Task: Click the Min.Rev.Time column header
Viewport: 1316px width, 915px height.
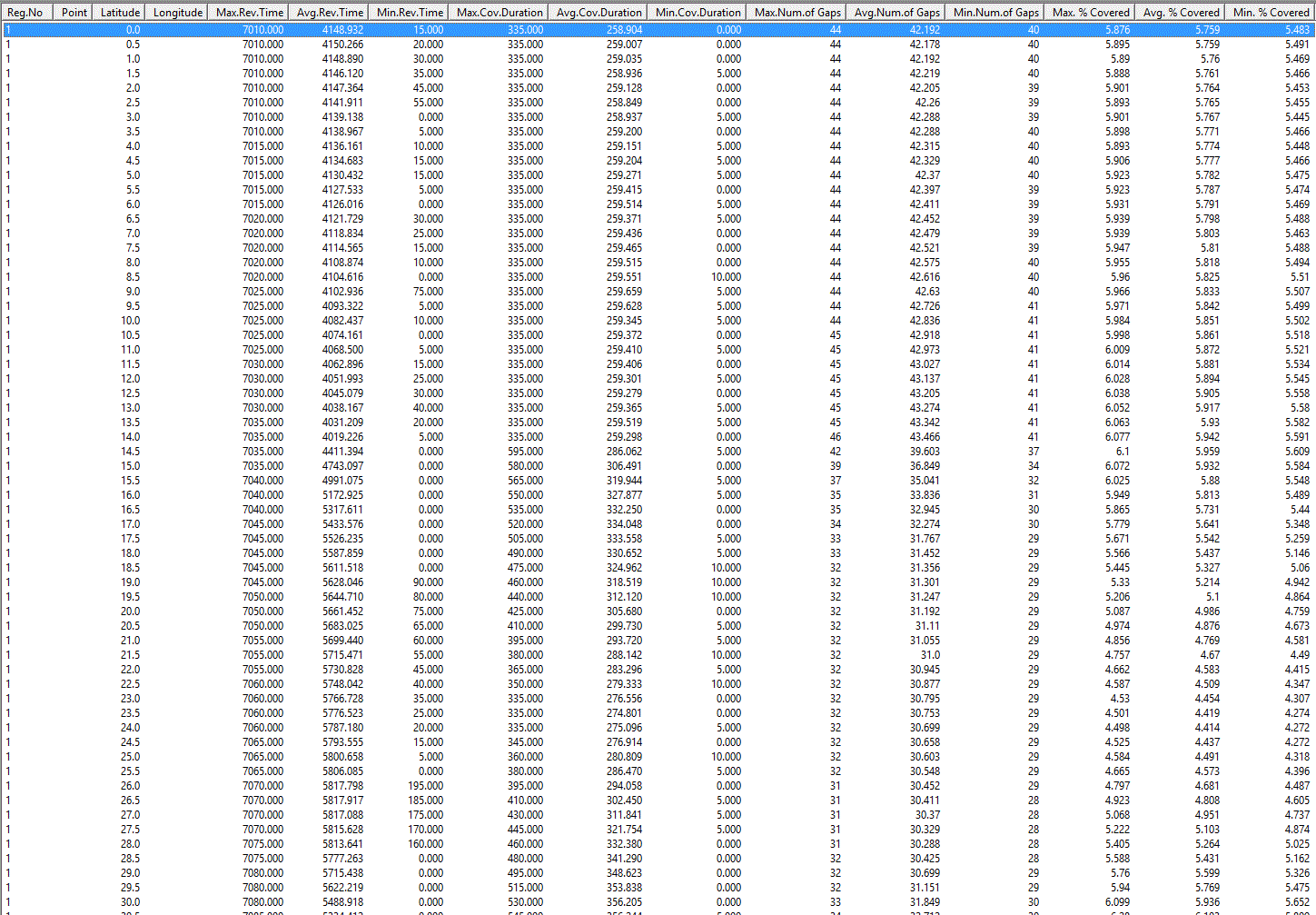Action: pyautogui.click(x=411, y=12)
